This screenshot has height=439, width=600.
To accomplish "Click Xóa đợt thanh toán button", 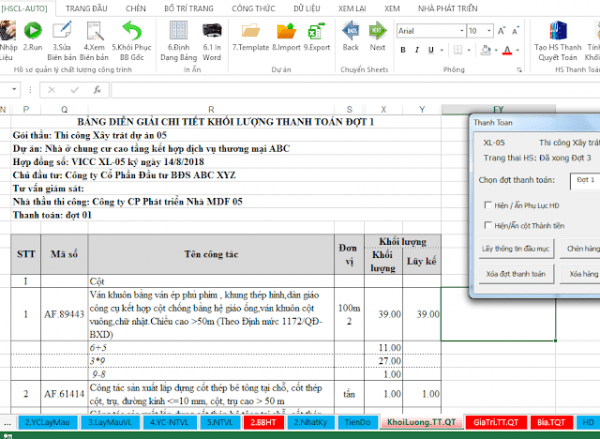I will coord(514,272).
